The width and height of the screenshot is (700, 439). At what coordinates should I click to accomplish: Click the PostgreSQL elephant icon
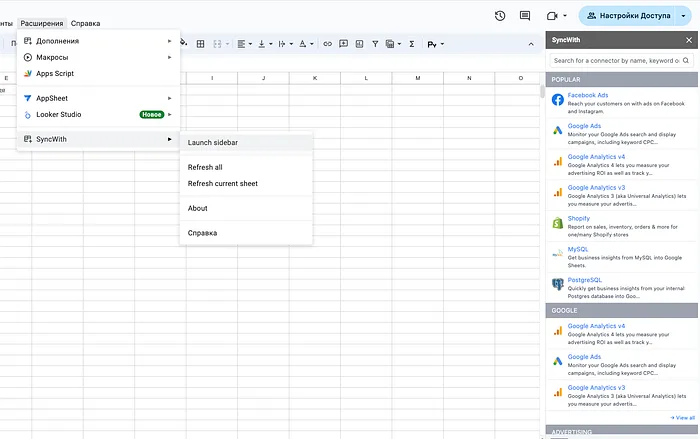point(558,284)
